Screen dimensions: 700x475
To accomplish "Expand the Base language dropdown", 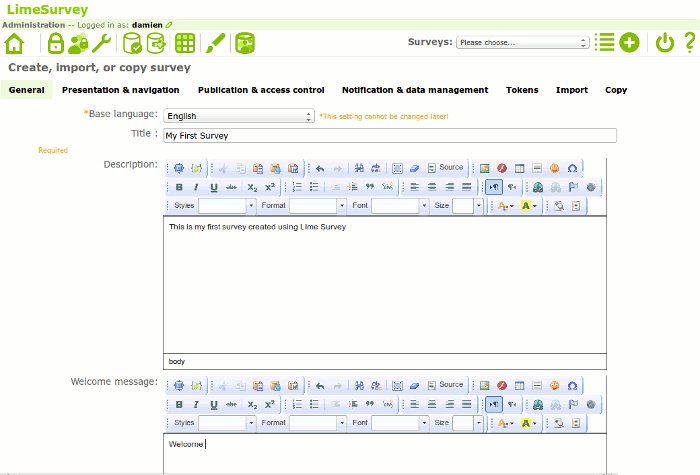I will click(239, 116).
